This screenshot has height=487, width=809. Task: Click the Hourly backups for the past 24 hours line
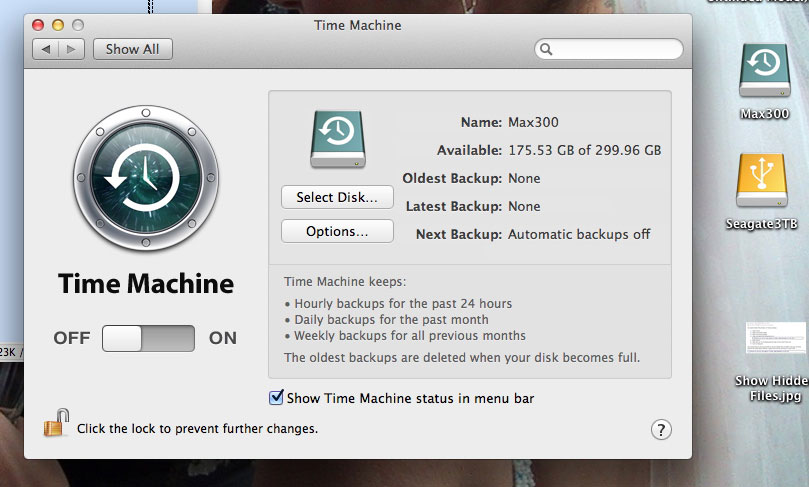pos(398,303)
